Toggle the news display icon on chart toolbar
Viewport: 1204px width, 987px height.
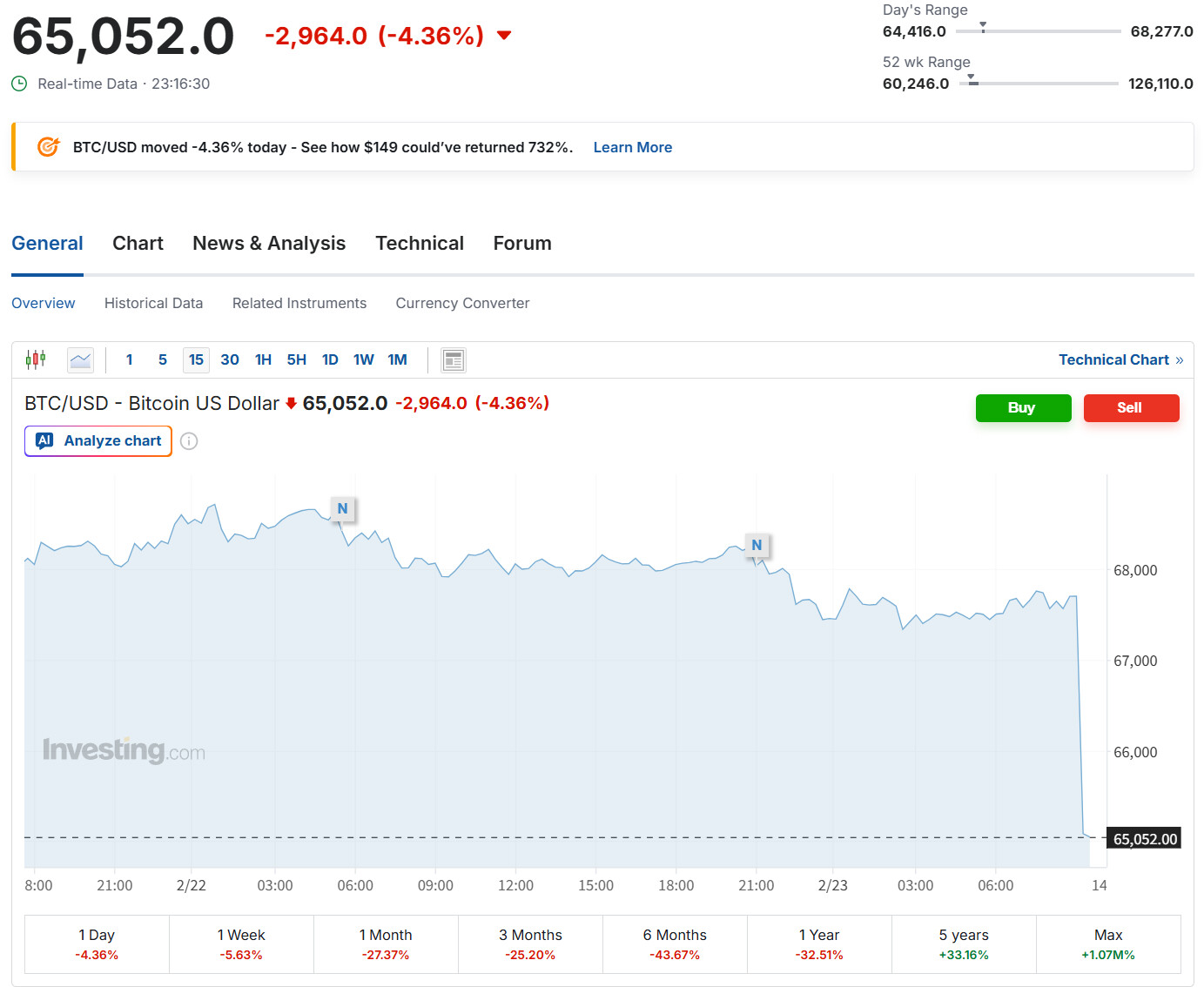pyautogui.click(x=453, y=359)
